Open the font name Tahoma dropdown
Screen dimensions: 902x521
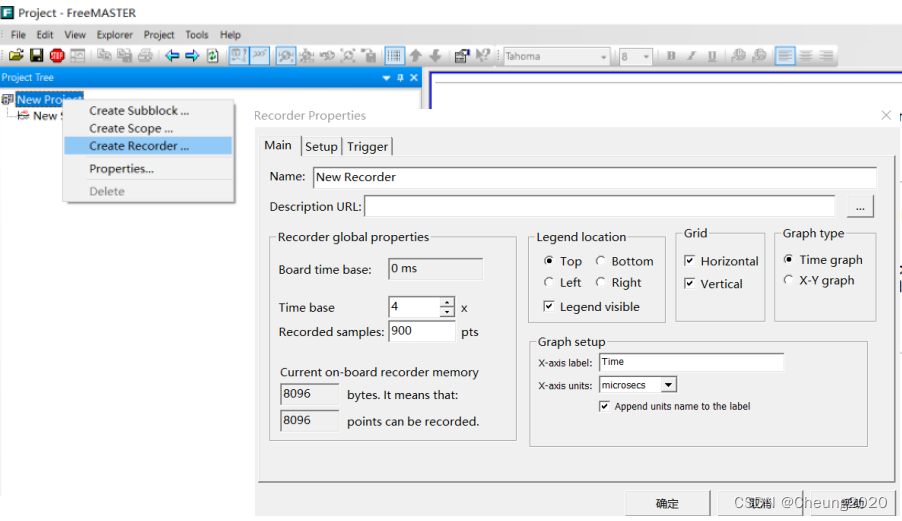click(603, 56)
